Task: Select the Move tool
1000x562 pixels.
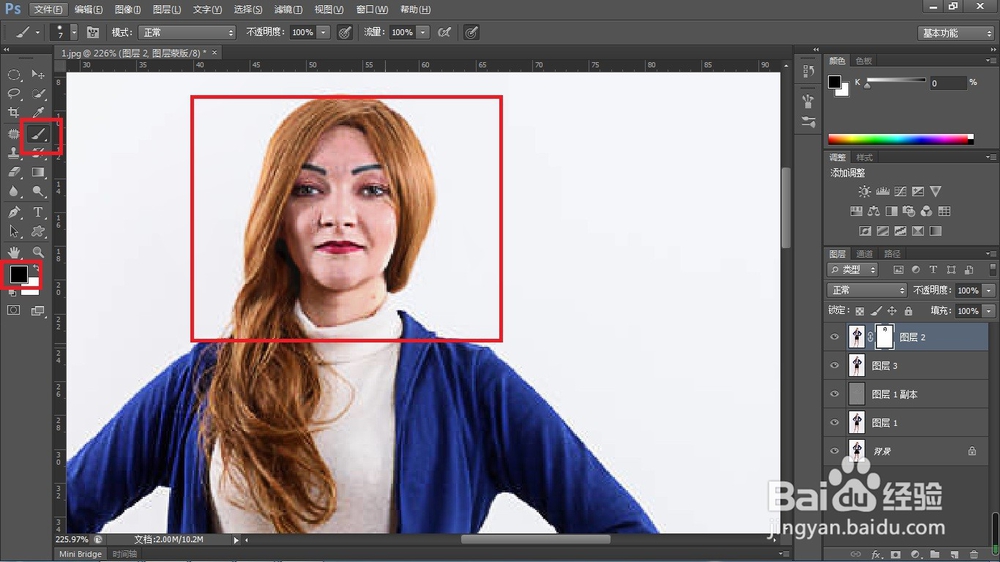Action: click(38, 75)
